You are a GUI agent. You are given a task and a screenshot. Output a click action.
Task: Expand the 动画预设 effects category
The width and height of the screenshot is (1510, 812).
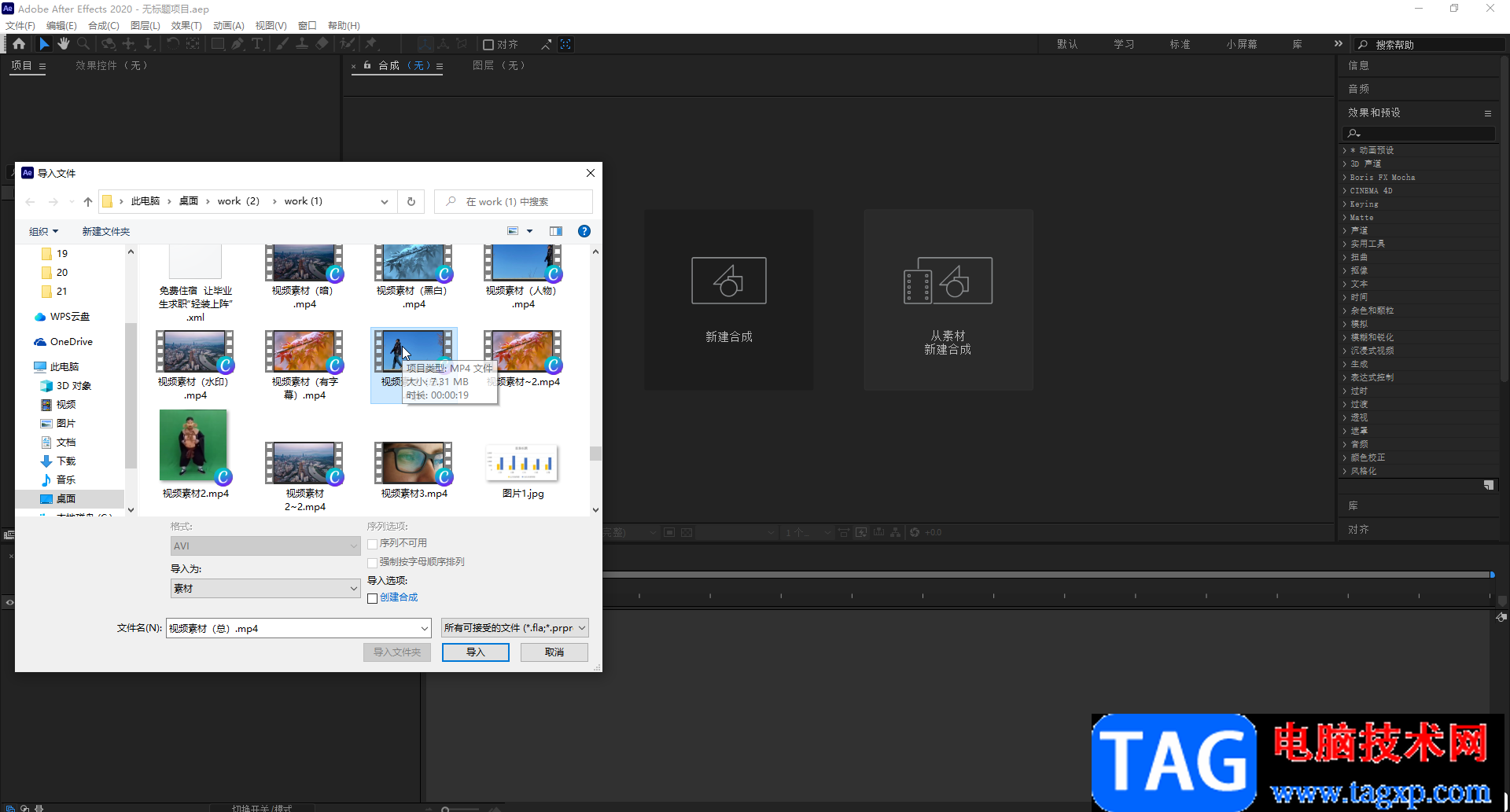(1345, 150)
